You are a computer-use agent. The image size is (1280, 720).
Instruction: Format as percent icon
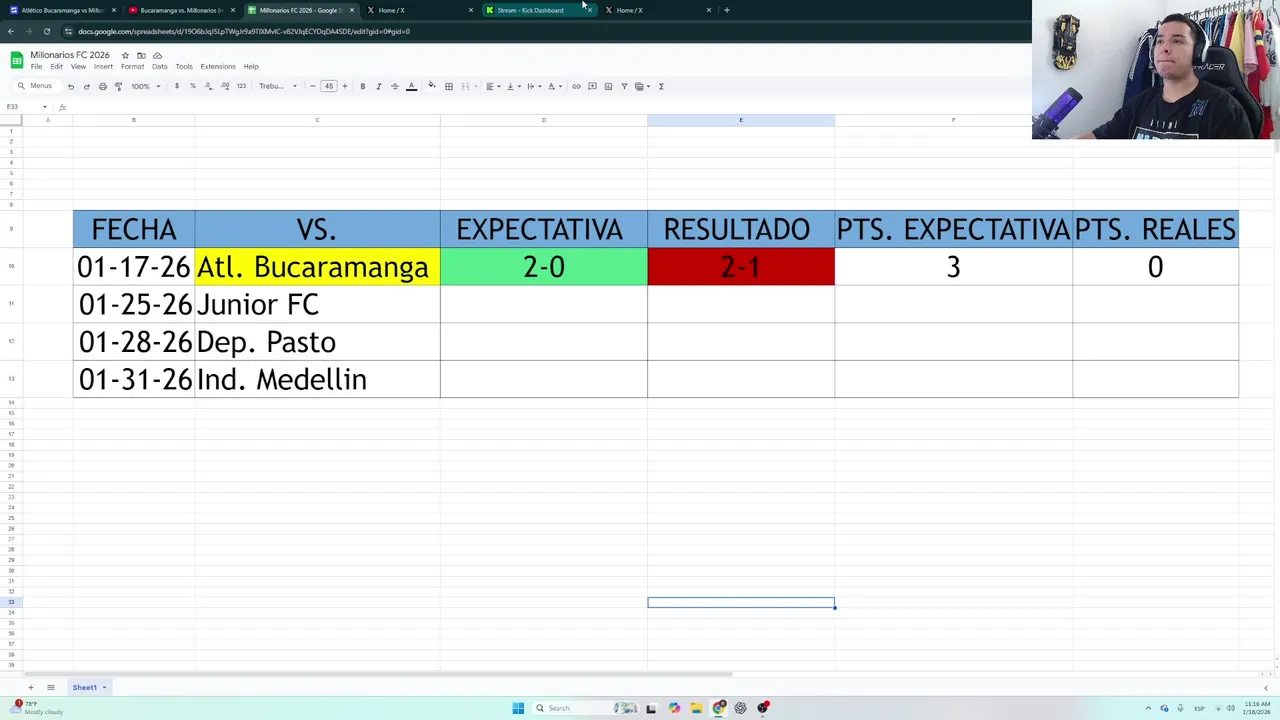193,86
